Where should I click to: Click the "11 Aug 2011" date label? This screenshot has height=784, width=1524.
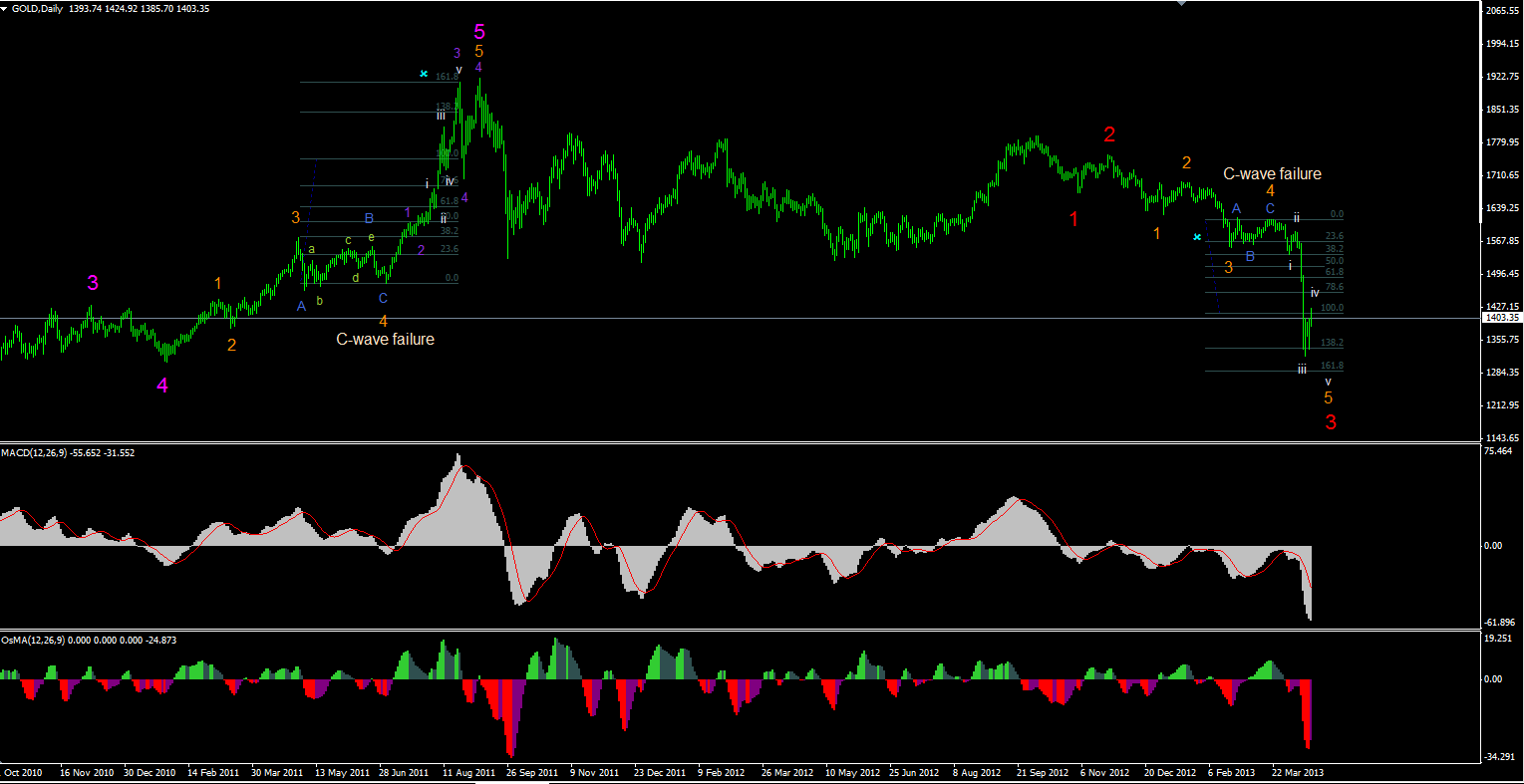(469, 773)
